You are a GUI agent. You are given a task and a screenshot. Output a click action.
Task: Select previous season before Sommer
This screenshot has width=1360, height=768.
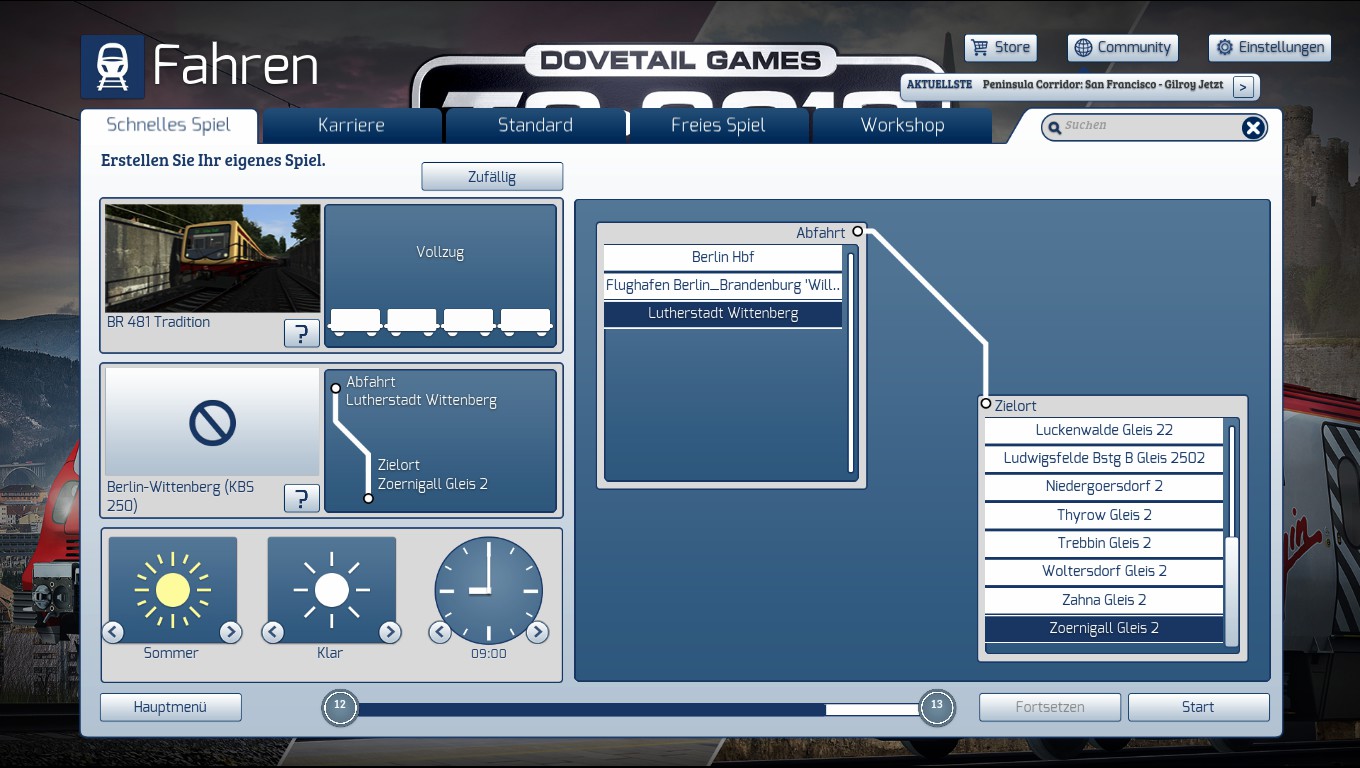[113, 632]
